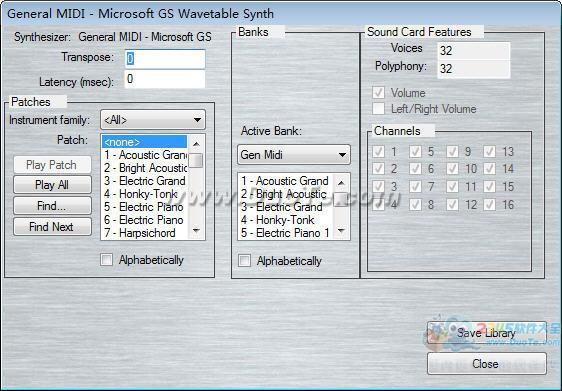Toggle channel 13 checkbox
Viewport: 562px width, 391px height.
click(x=490, y=152)
